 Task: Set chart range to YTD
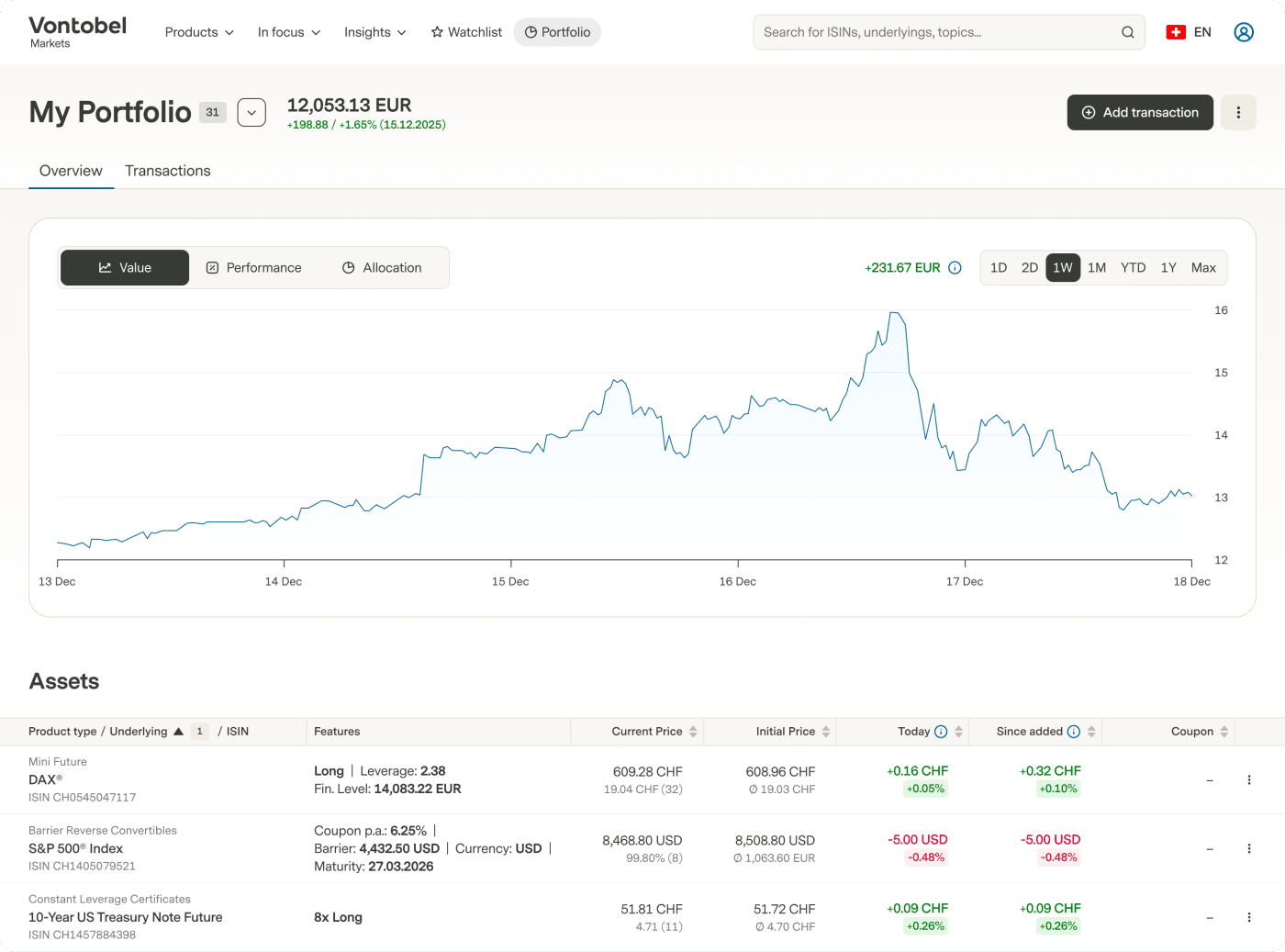[1134, 268]
